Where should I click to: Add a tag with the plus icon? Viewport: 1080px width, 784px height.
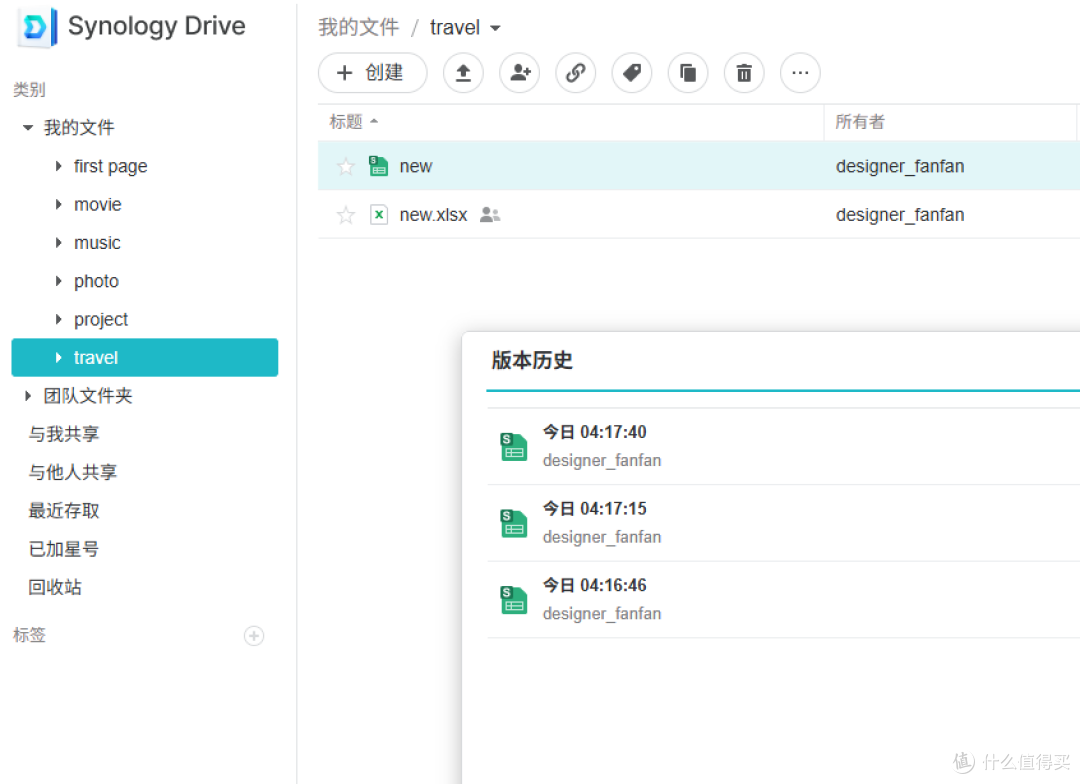coord(254,636)
